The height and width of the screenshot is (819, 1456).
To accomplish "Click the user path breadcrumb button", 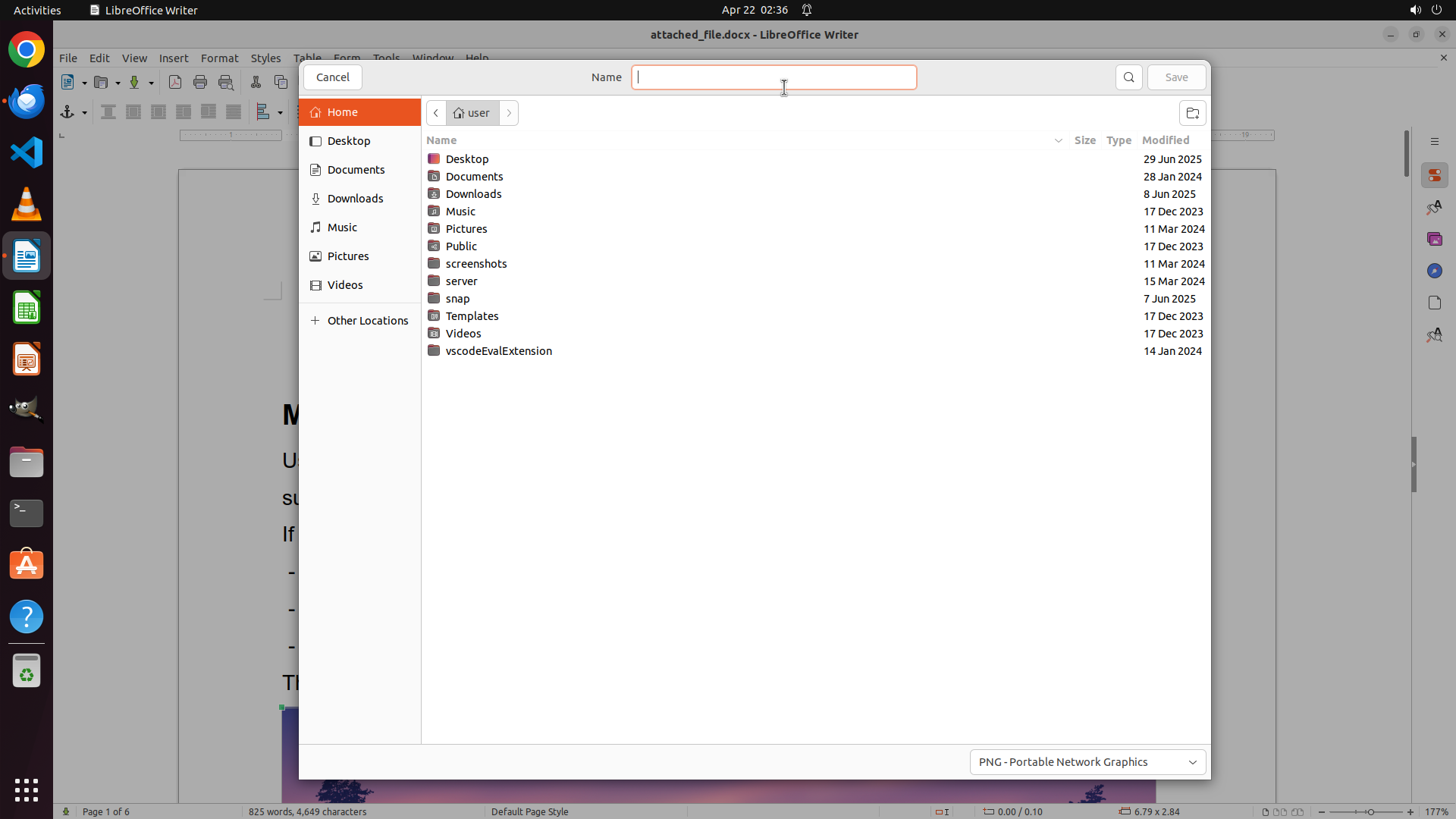I will pyautogui.click(x=472, y=113).
